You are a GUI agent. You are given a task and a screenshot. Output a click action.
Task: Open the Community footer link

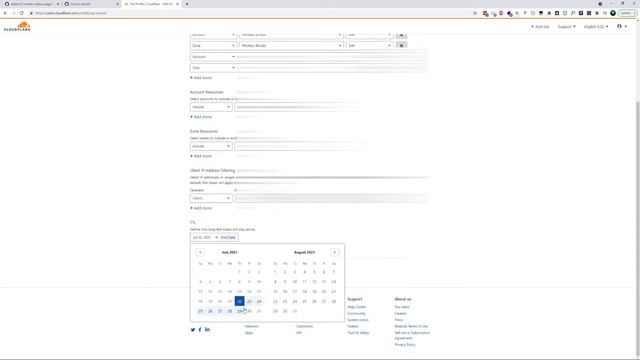(x=356, y=313)
